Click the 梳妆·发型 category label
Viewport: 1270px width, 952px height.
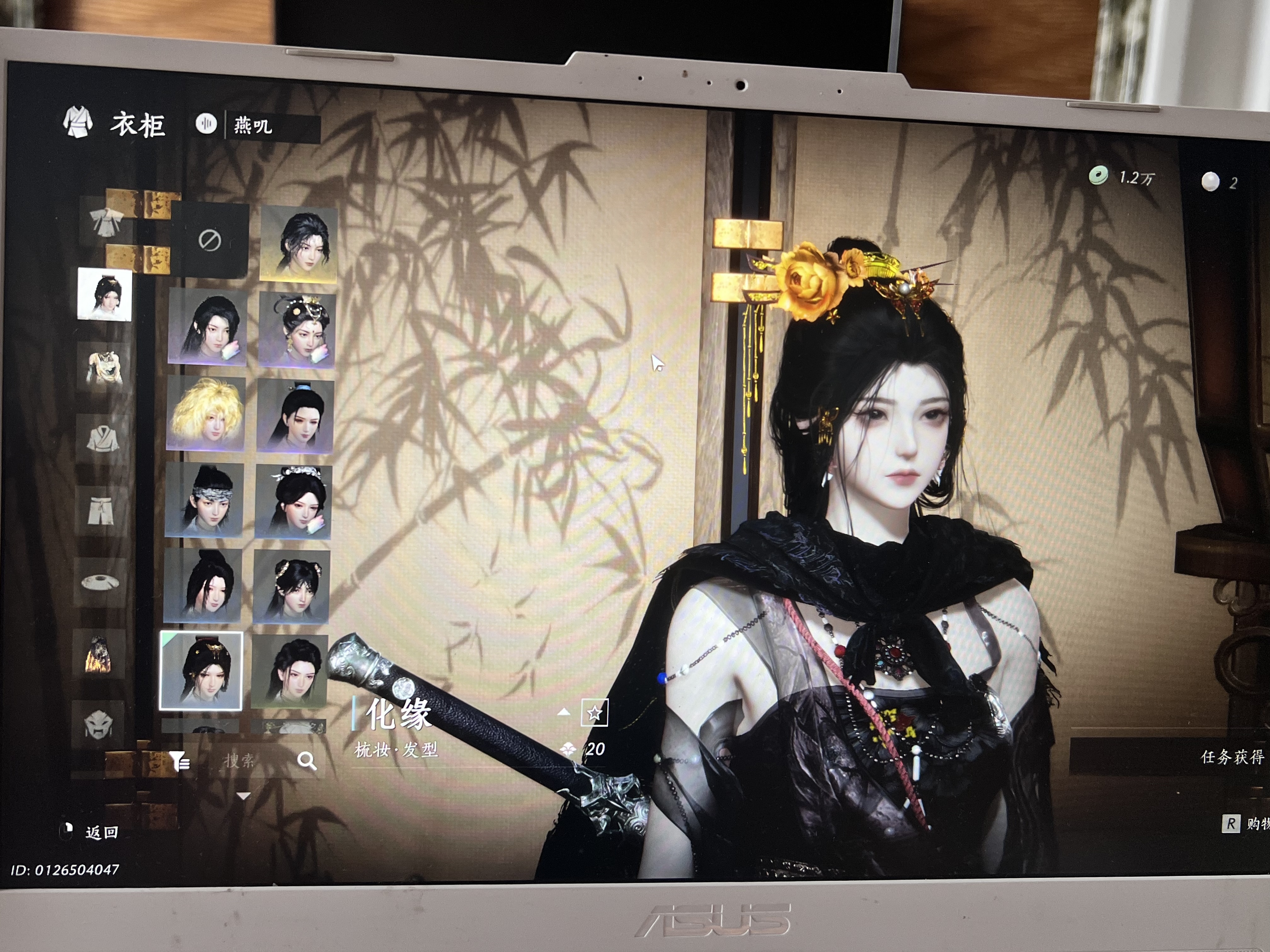[x=396, y=750]
